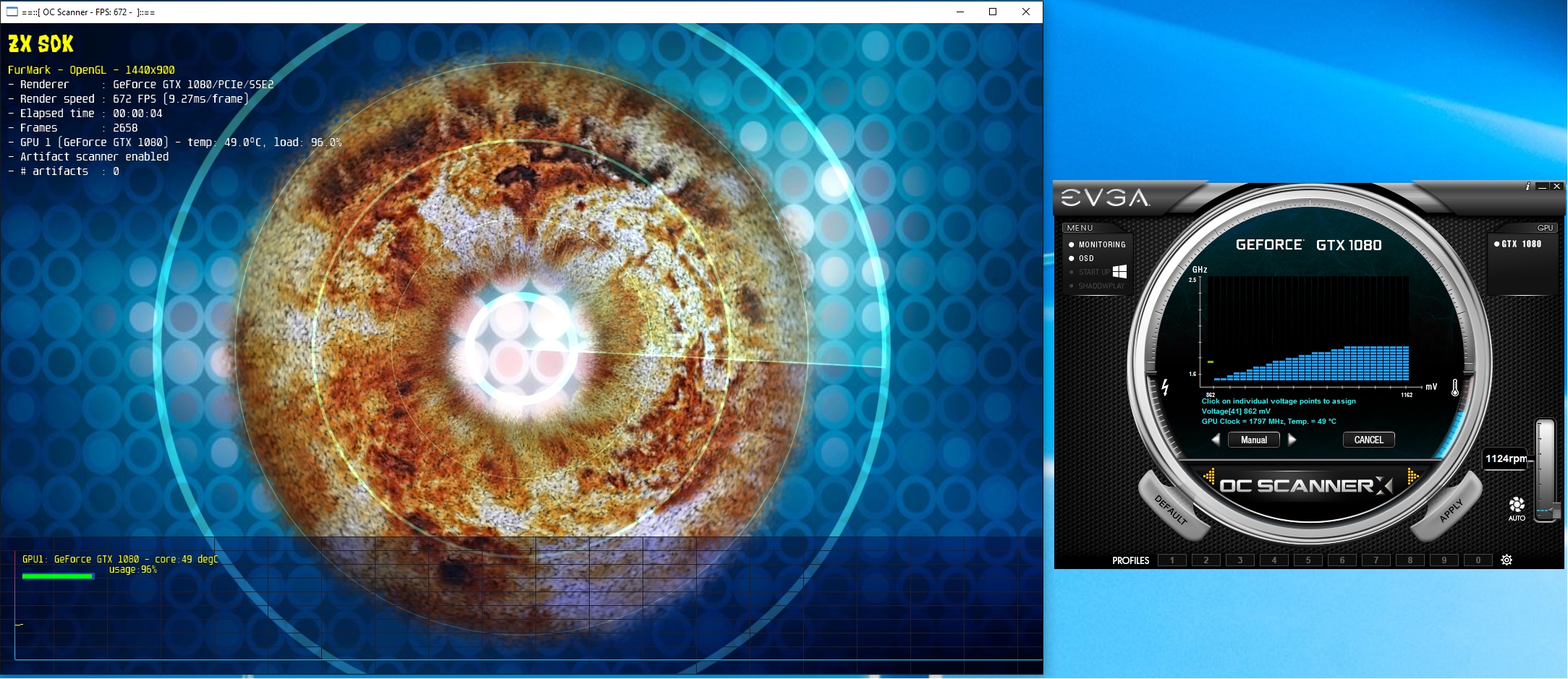Toggle the SHADOWPLAY option
This screenshot has height=679, width=1568.
[1097, 286]
